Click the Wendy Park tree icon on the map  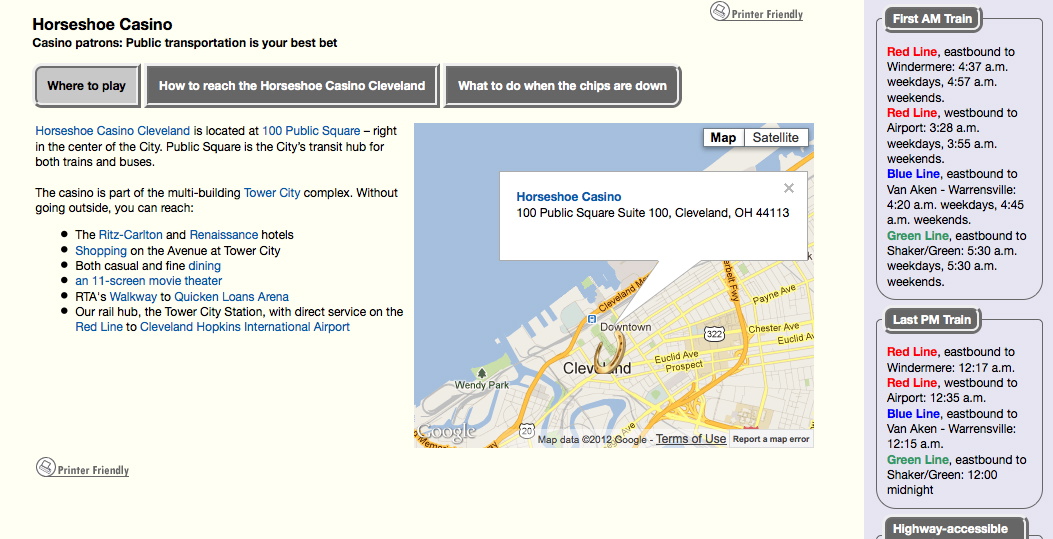482,373
